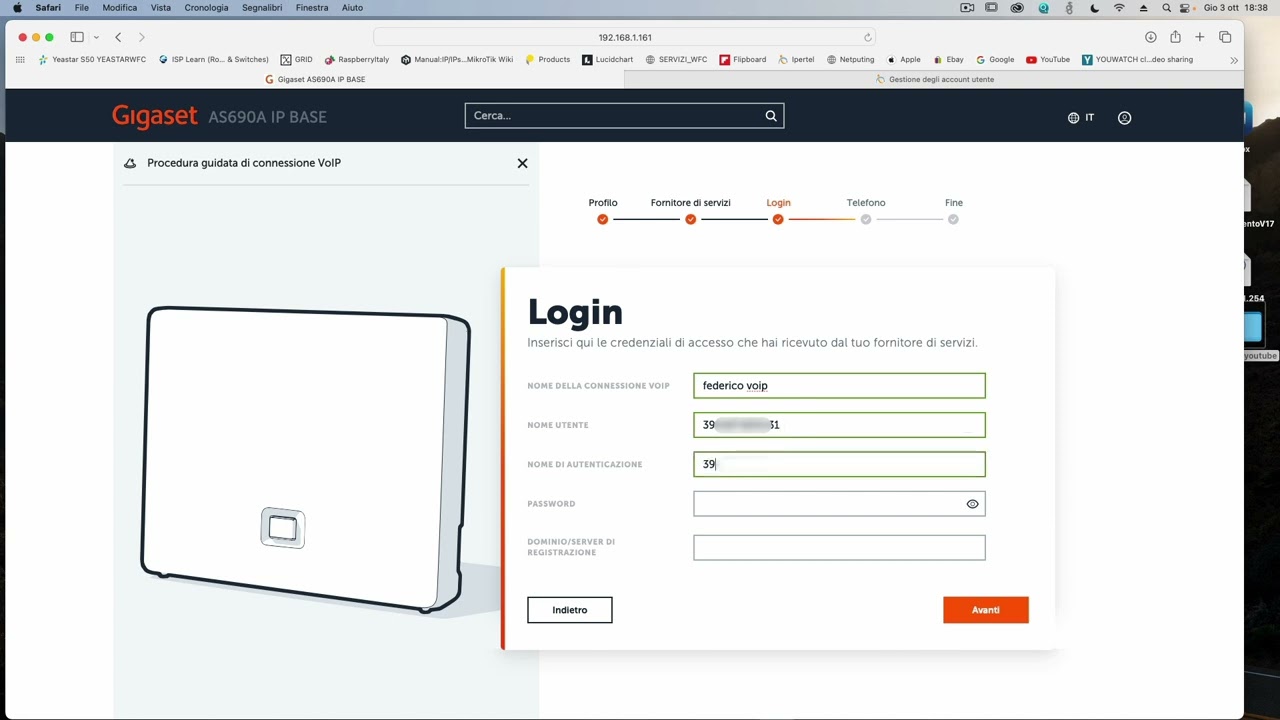Image resolution: width=1280 pixels, height=720 pixels.
Task: Open the Ebay bookmark
Action: [949, 60]
